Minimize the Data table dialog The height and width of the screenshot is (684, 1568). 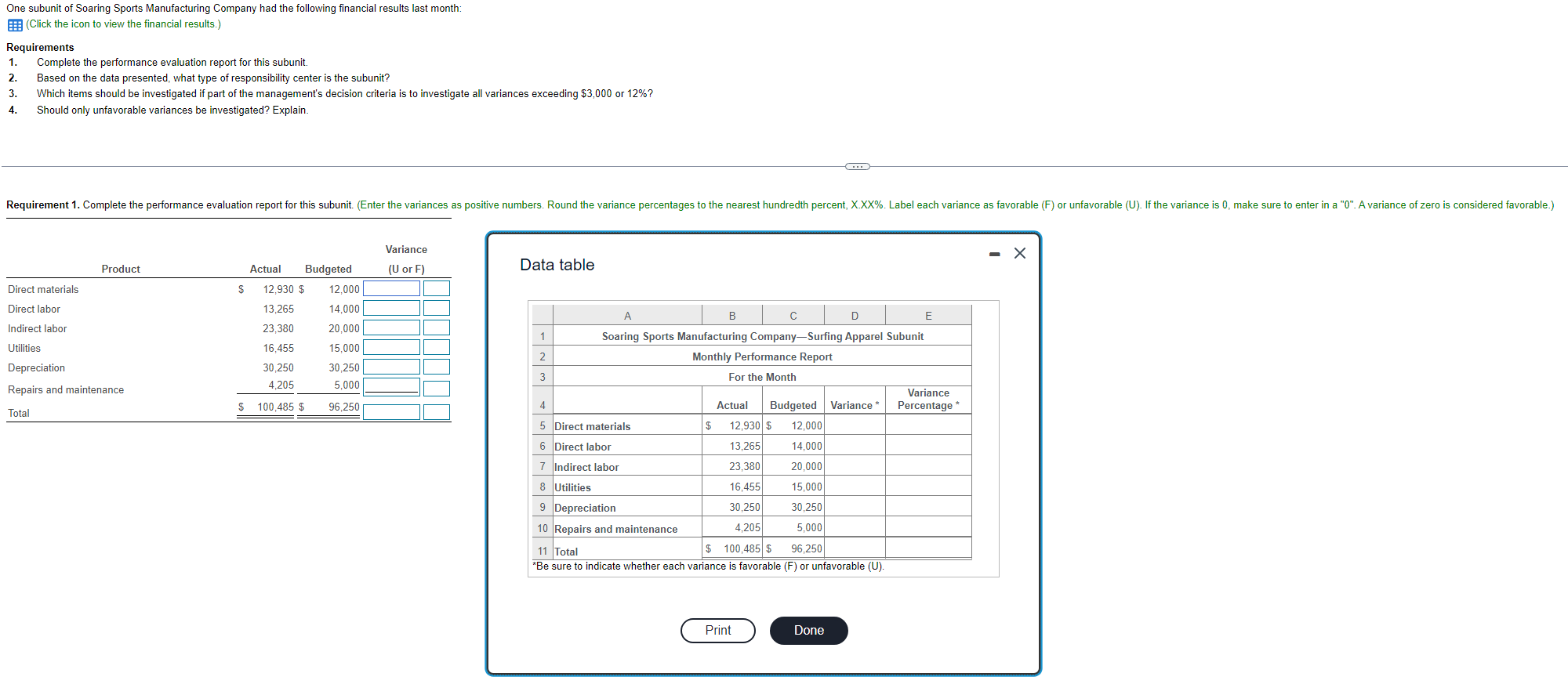click(x=995, y=254)
